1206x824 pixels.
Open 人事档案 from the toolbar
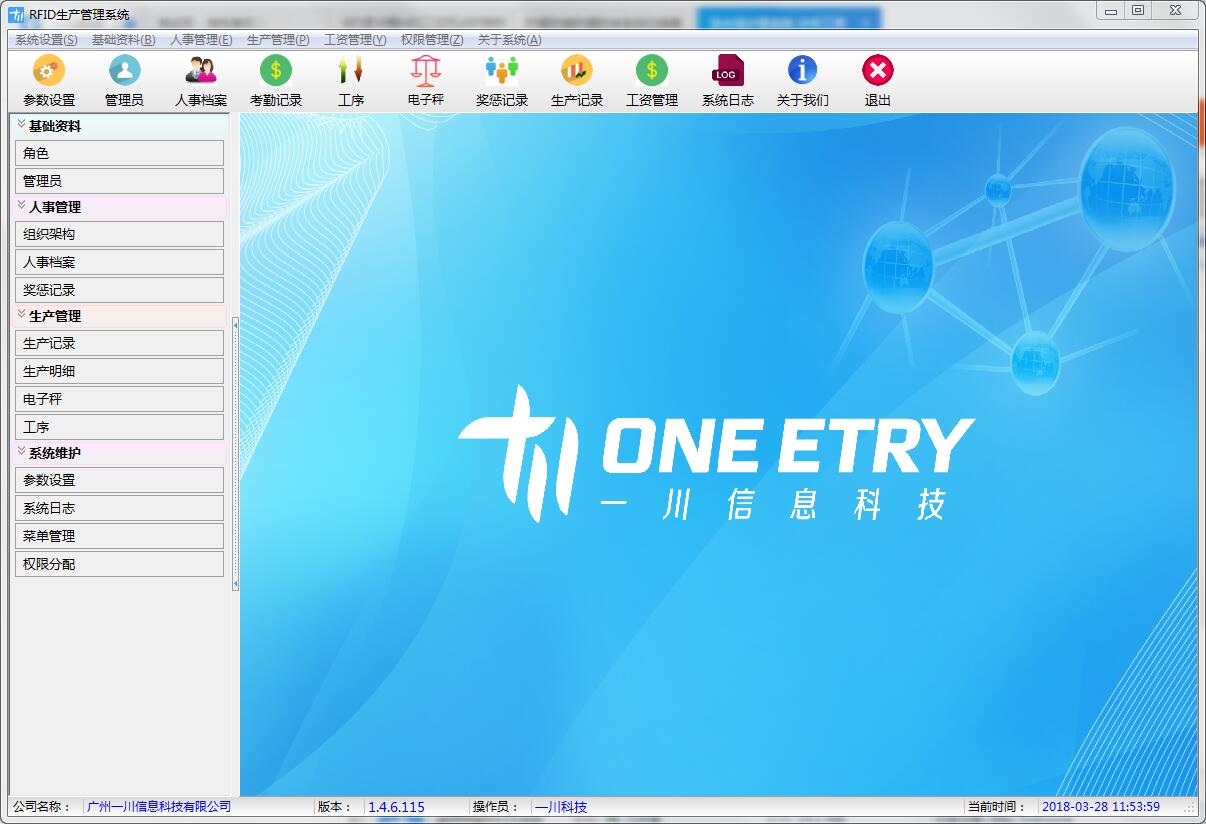[201, 81]
